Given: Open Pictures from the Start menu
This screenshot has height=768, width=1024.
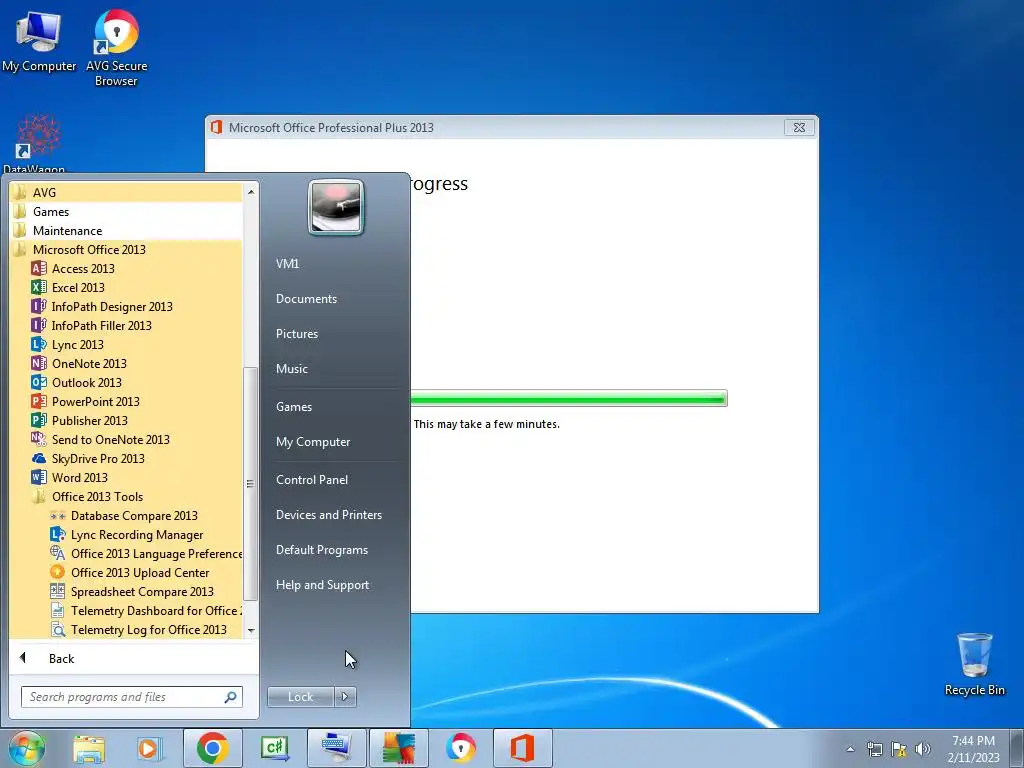Looking at the screenshot, I should (x=296, y=334).
